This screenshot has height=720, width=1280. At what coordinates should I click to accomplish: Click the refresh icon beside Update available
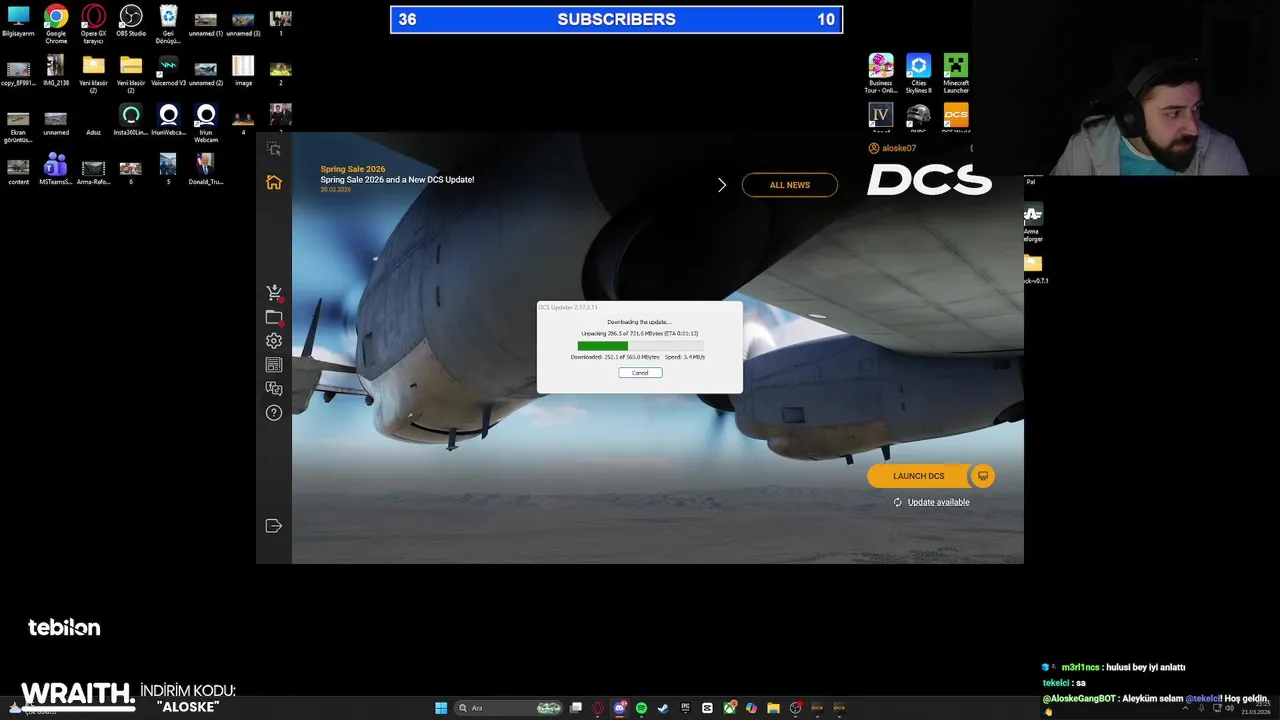tap(898, 502)
